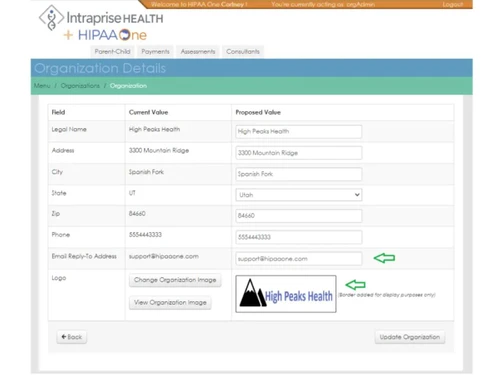Click the Phone field label
This screenshot has height=375, width=500.
pos(61,235)
